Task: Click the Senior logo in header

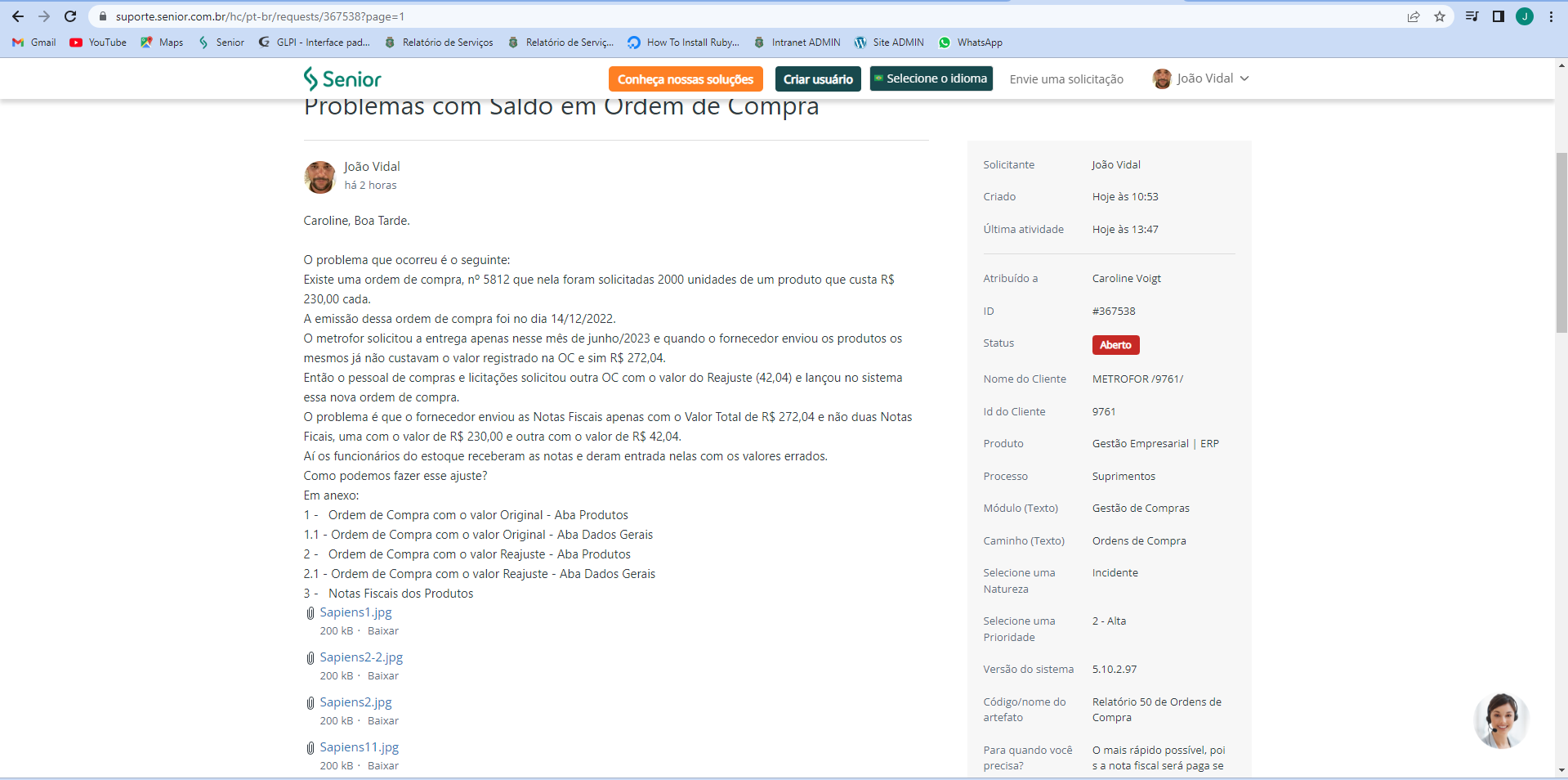Action: [x=342, y=78]
